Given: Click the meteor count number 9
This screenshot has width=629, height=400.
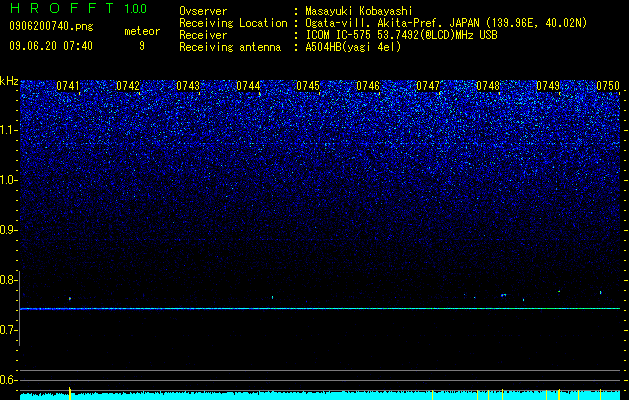Looking at the screenshot, I should coord(142,46).
